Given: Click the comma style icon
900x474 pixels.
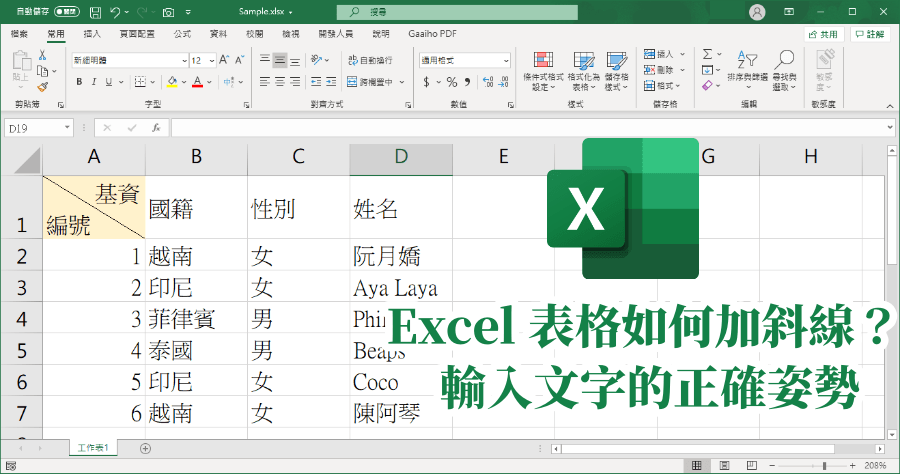Looking at the screenshot, I should pos(468,82).
